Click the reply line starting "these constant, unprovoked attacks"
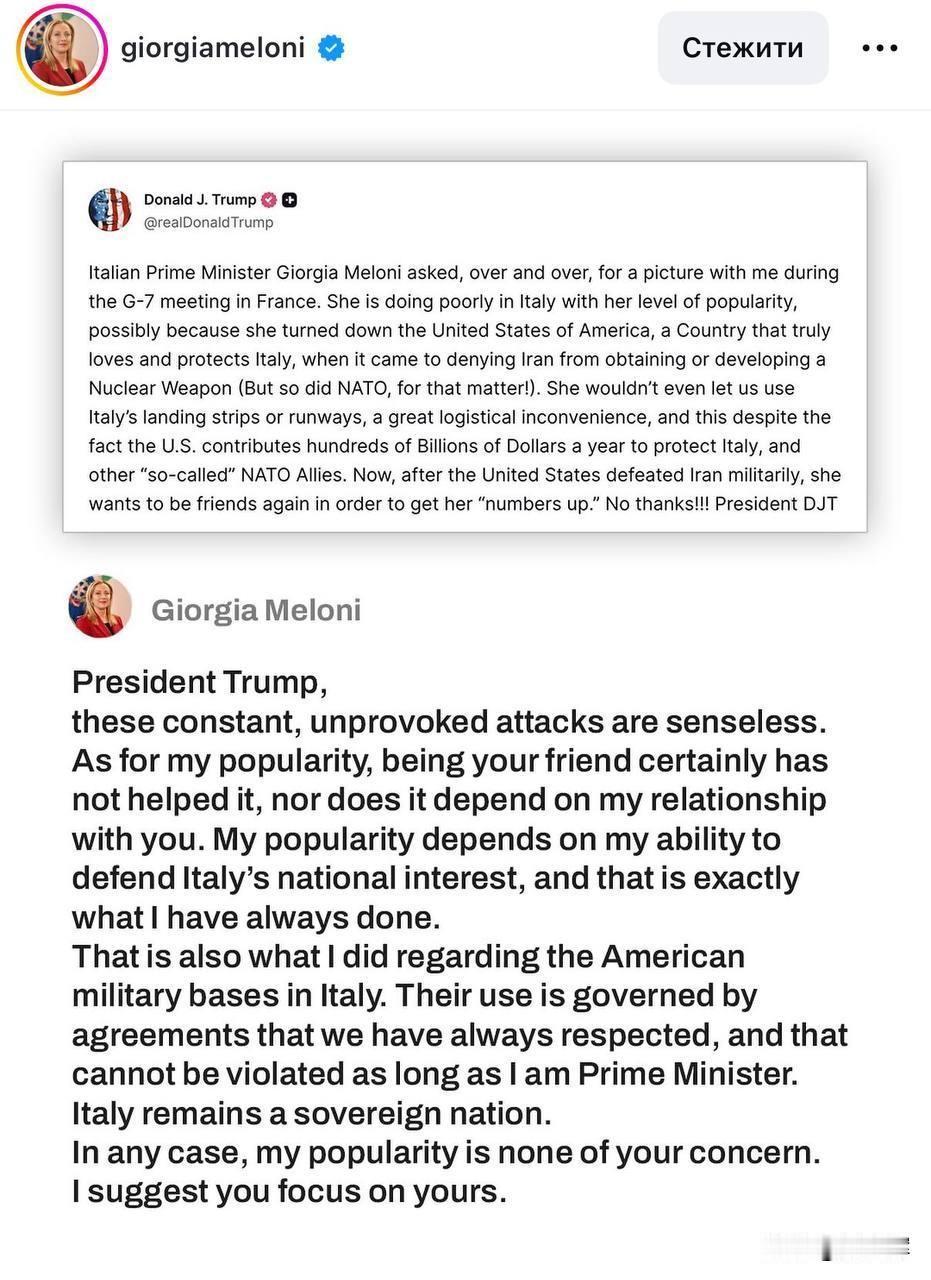This screenshot has width=931, height=1280. 449,721
